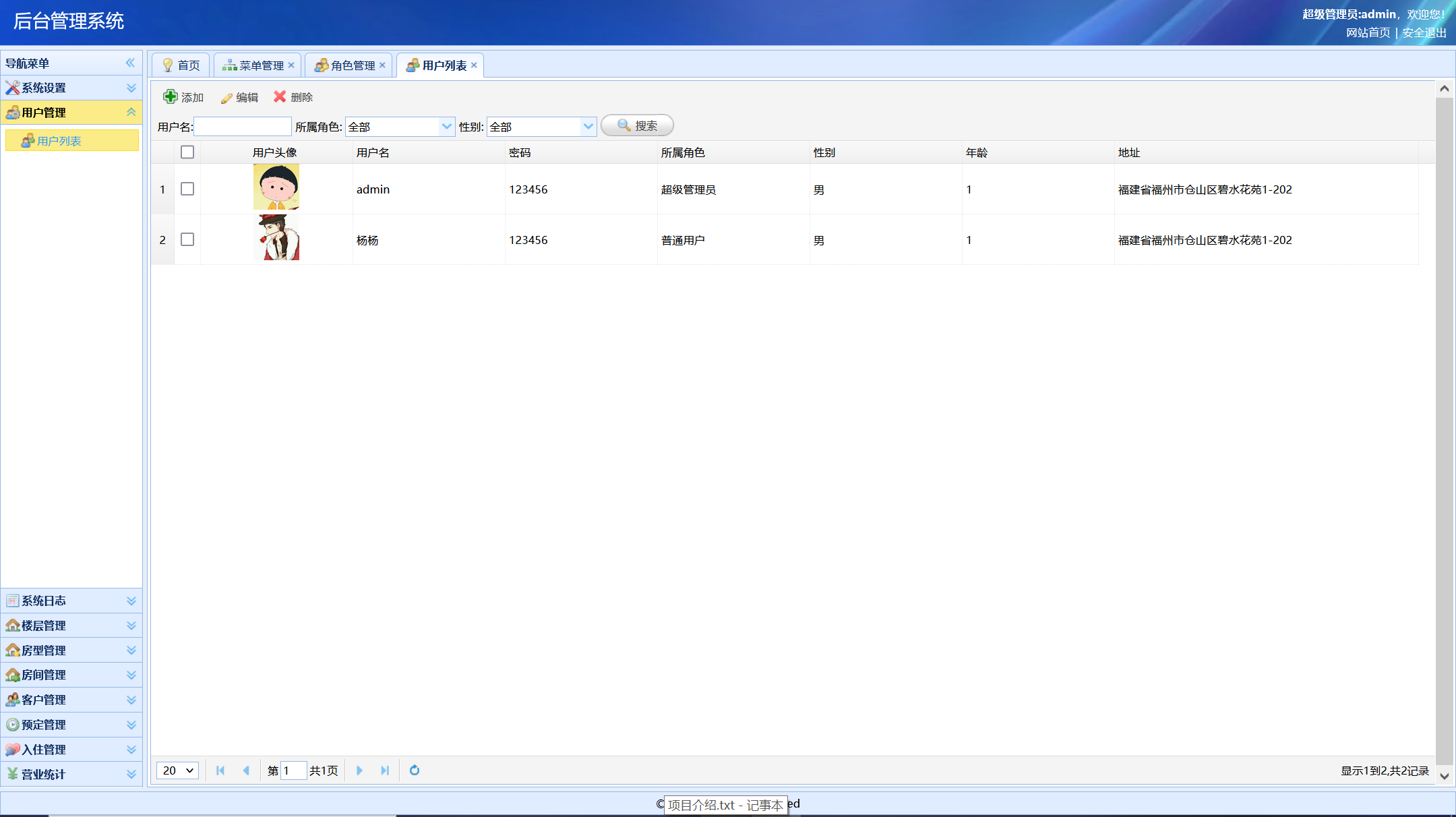Go to last page of results
1456x817 pixels.
click(385, 770)
